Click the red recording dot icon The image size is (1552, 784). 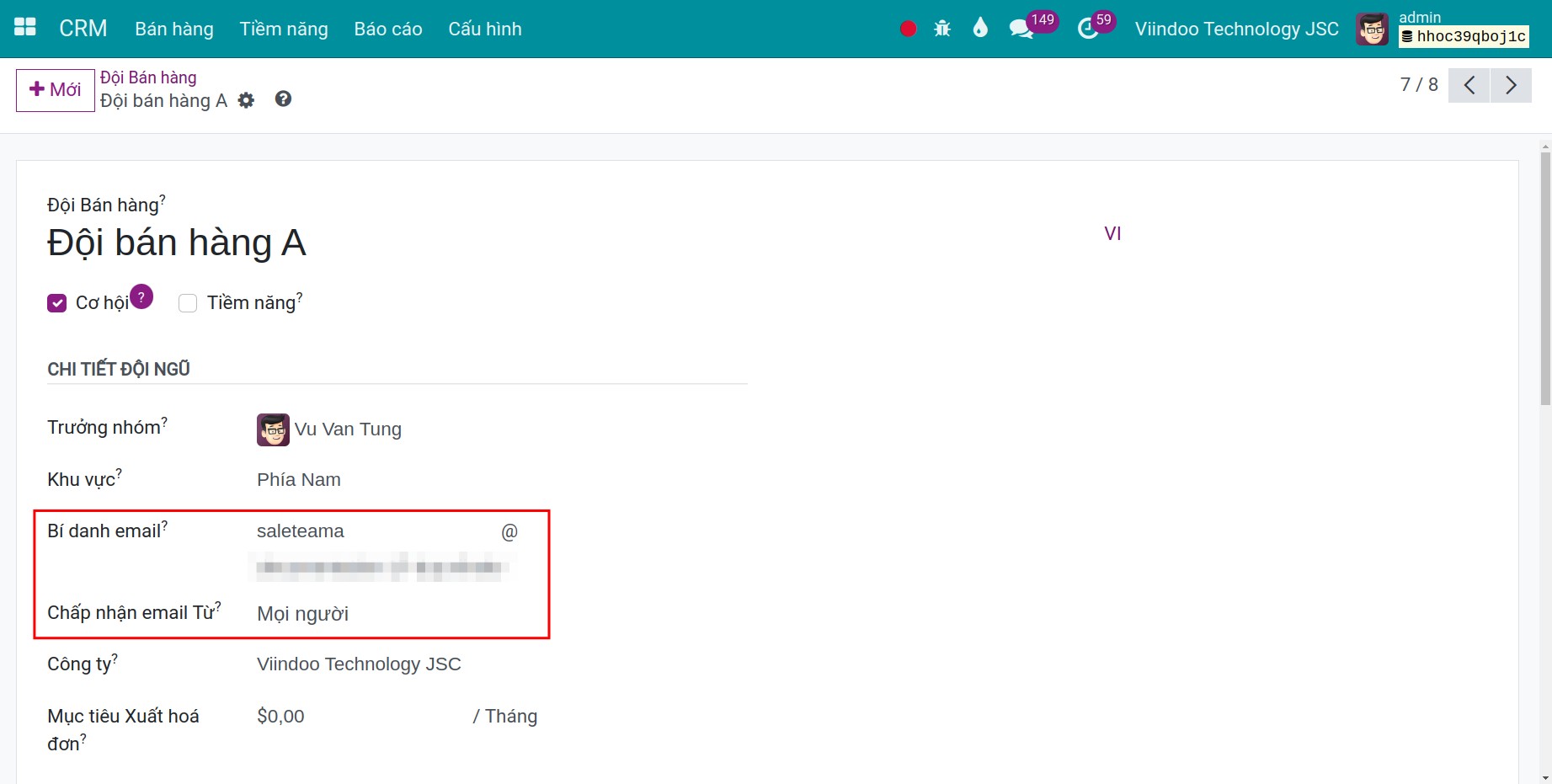[908, 29]
